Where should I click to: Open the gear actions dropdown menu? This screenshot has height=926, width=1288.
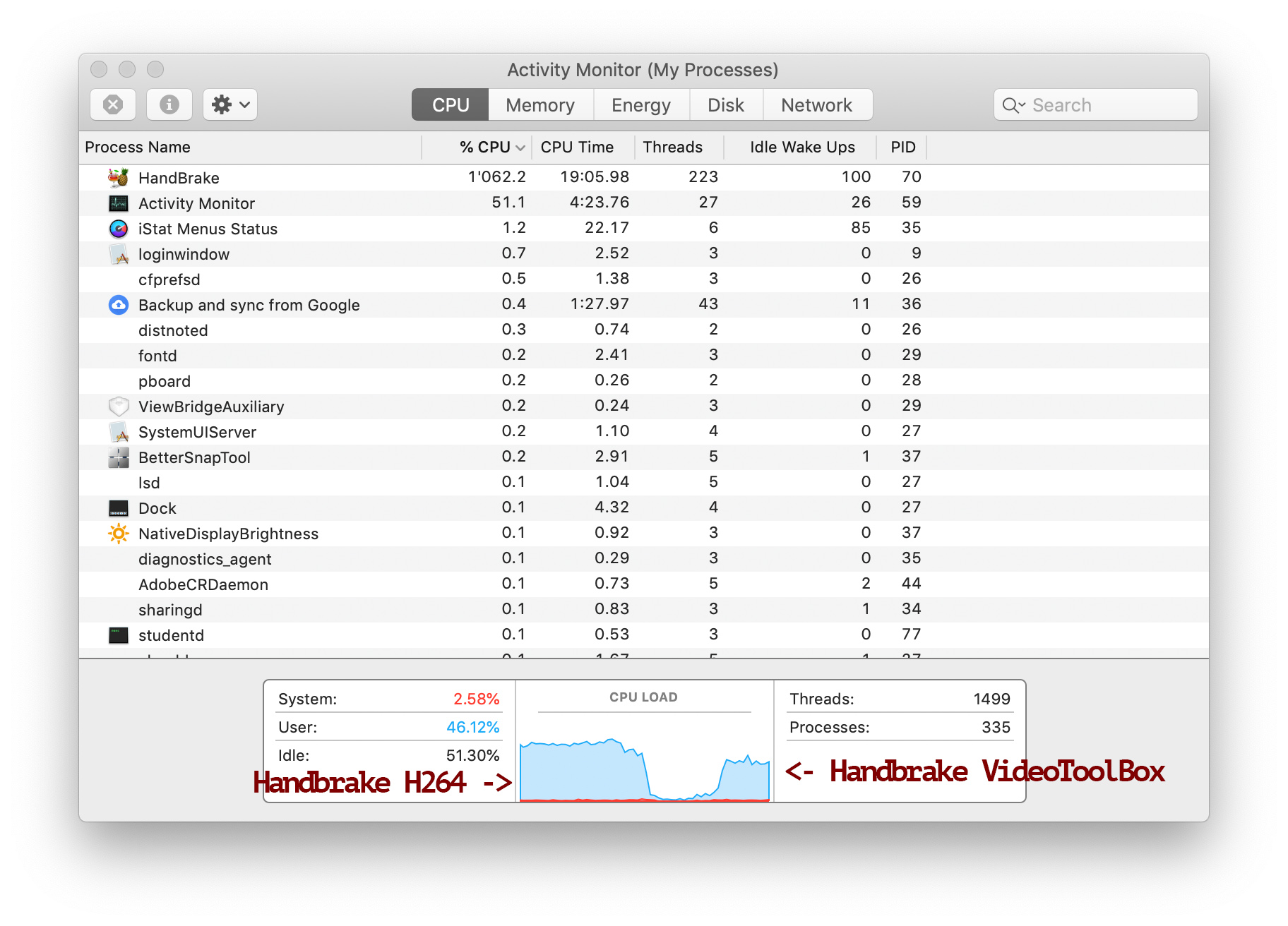click(230, 104)
